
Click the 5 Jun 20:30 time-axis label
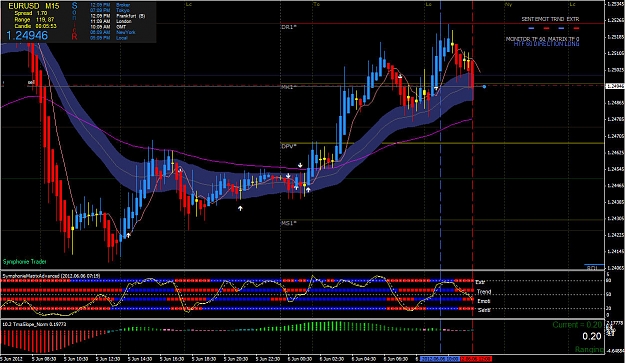(x=236, y=359)
